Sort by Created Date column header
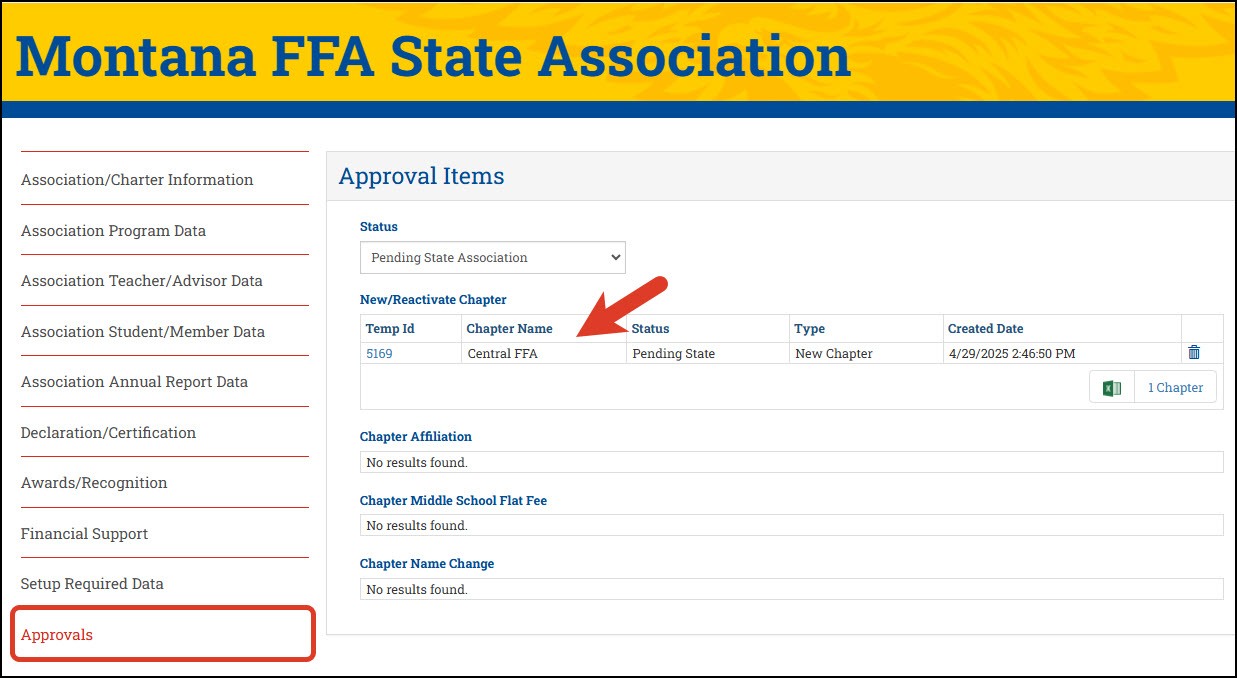The height and width of the screenshot is (678, 1237). pos(985,328)
